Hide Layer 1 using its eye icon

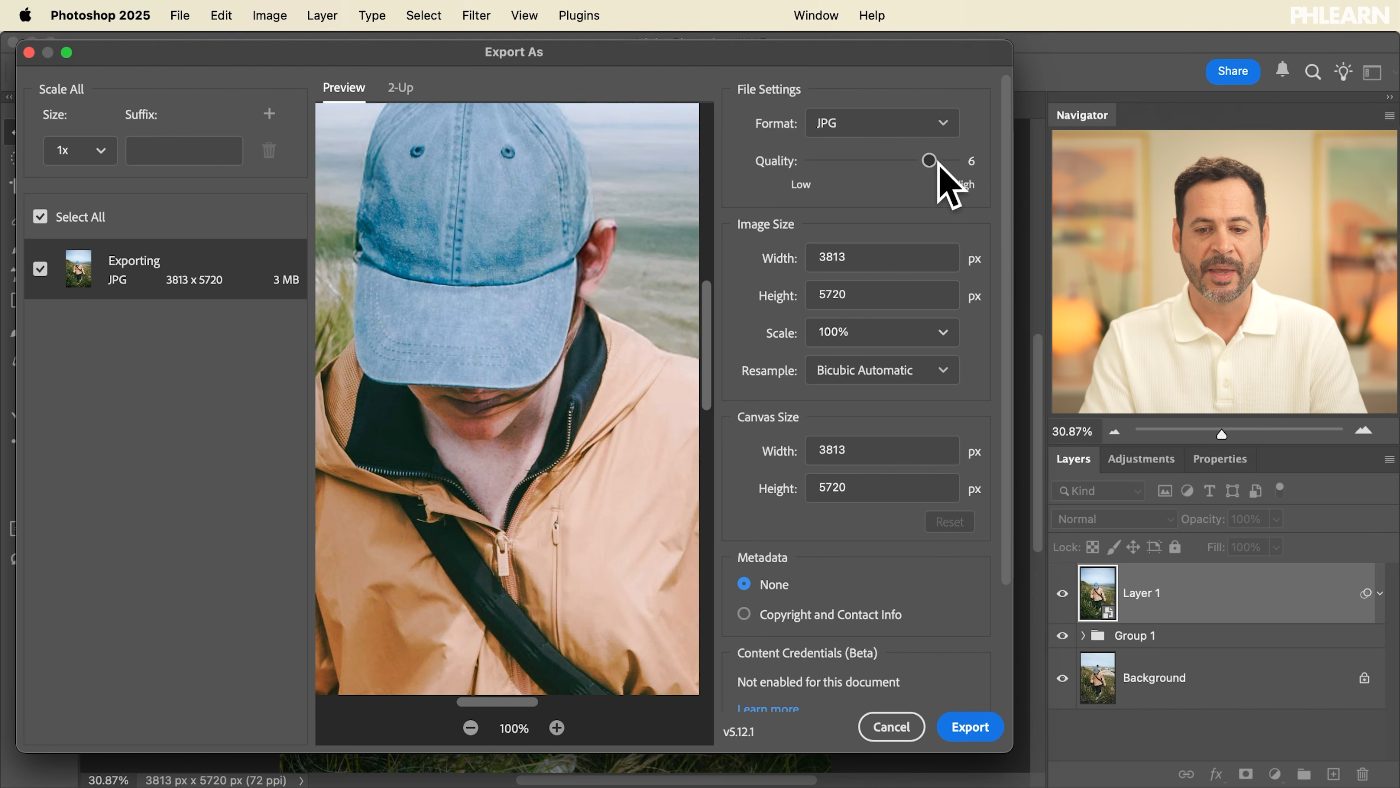coord(1062,593)
